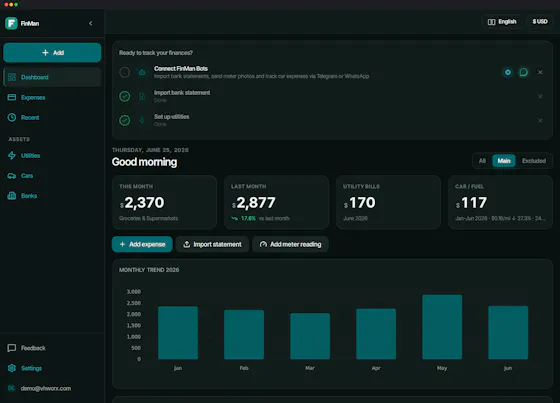Open the Utility Bills $170 card
The width and height of the screenshot is (560, 403).
(388, 202)
